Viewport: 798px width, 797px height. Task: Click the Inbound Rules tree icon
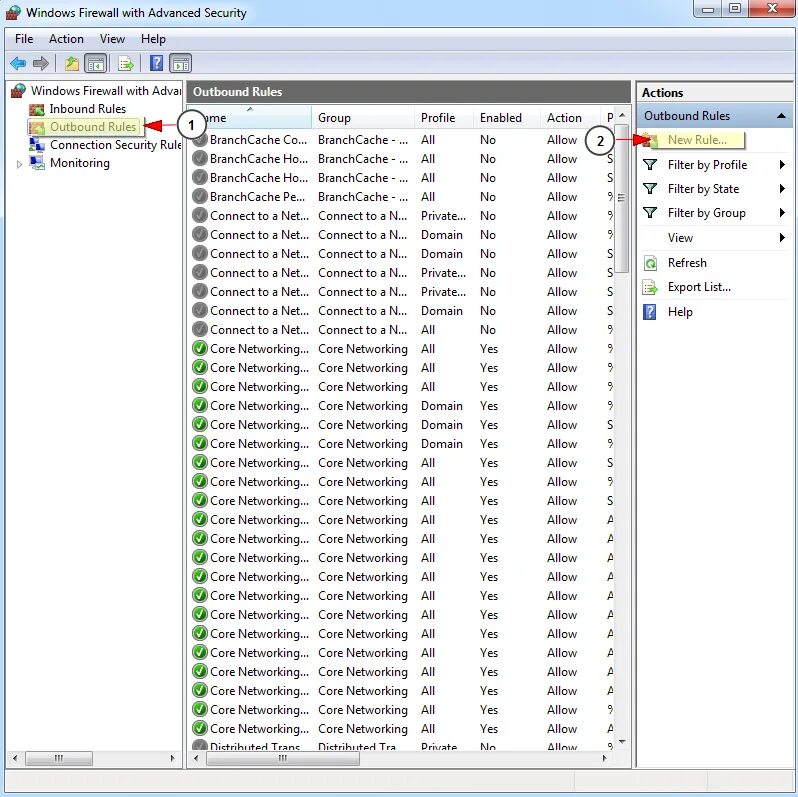point(37,109)
